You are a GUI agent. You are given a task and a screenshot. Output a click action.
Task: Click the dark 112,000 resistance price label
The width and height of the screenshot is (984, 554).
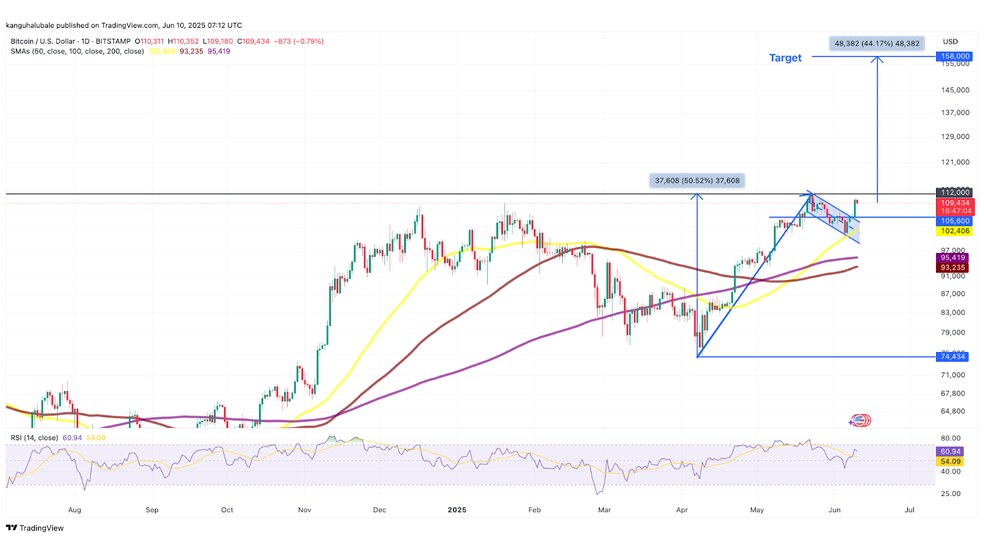pyautogui.click(x=952, y=192)
